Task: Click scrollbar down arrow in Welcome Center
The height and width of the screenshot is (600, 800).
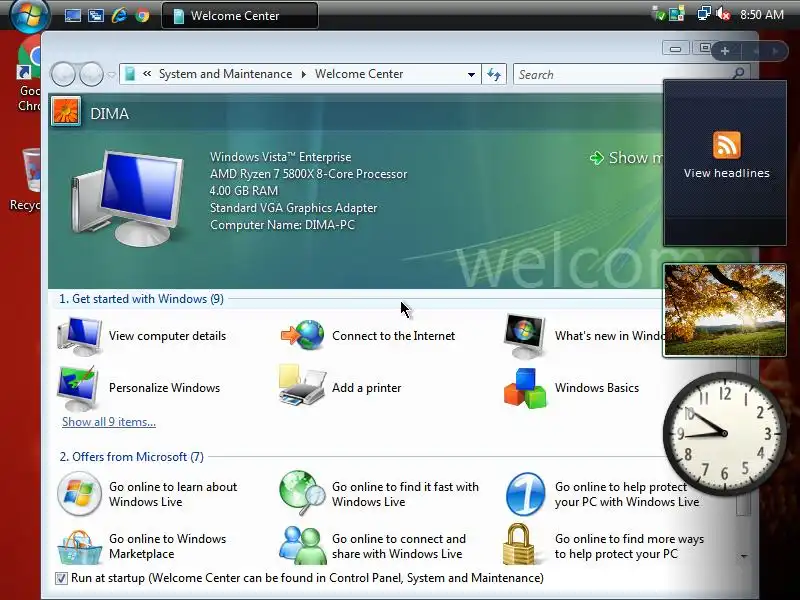Action: 743,556
